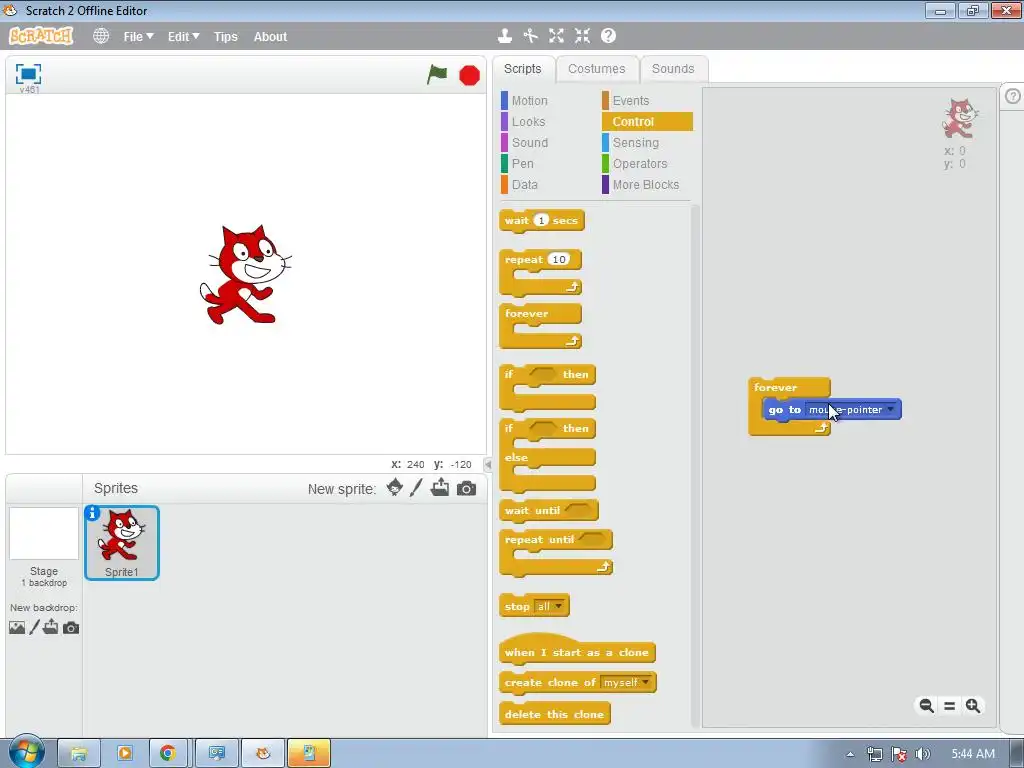The image size is (1024, 768).
Task: Click the Scratch logo
Action: coord(40,35)
